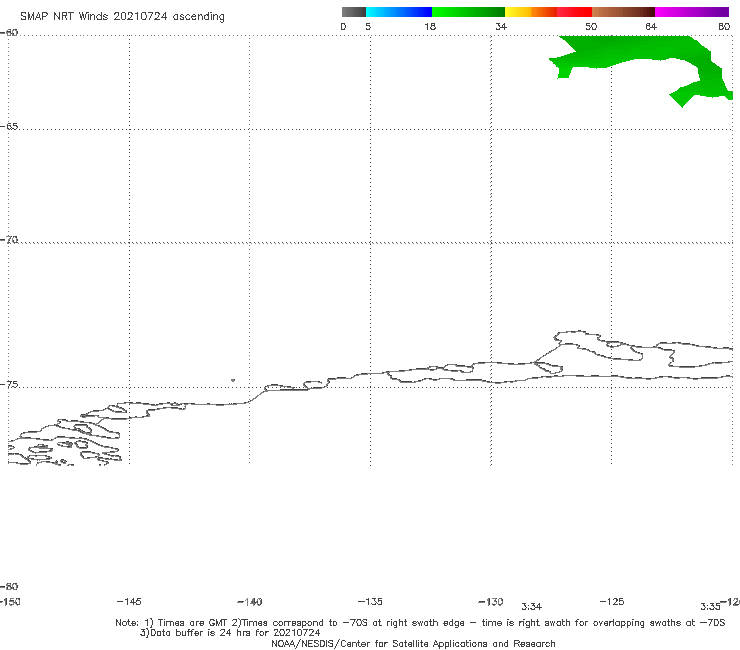Viewport: 740px width, 650px height.
Task: Click the title 'SMAP NRT Winds 20210724 ascending'
Action: coord(122,16)
